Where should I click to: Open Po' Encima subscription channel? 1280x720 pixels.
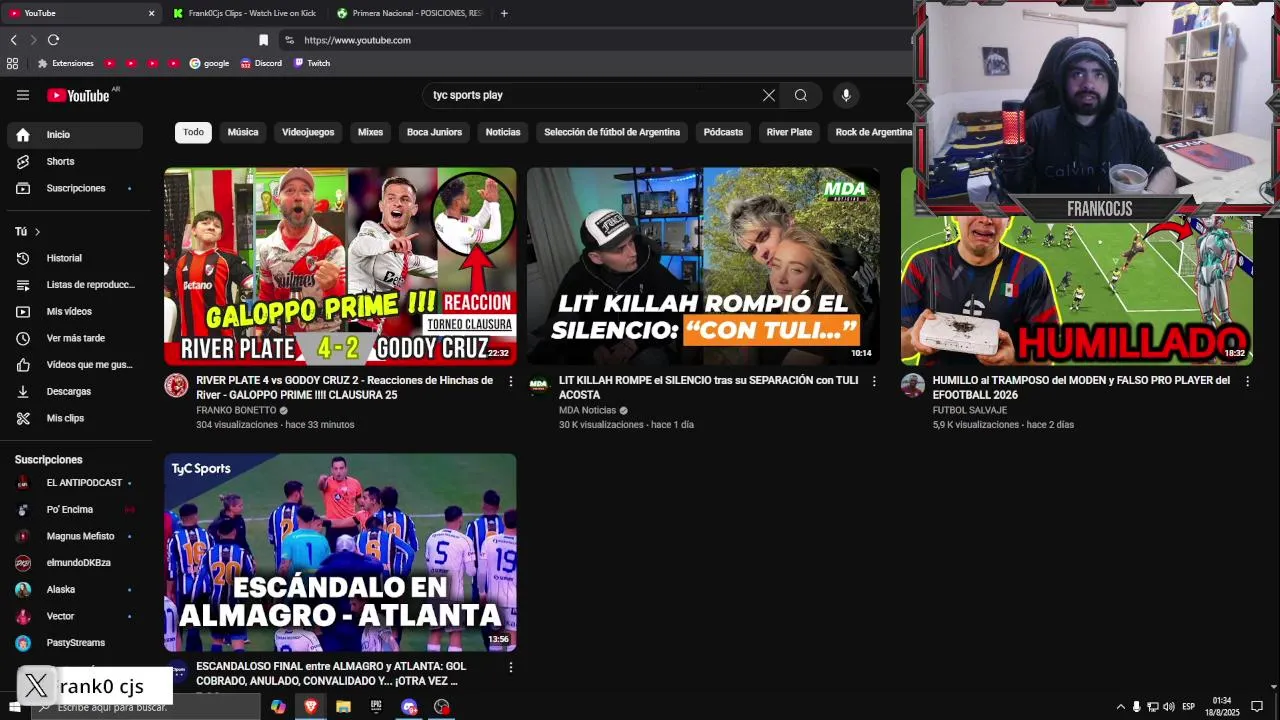74,509
